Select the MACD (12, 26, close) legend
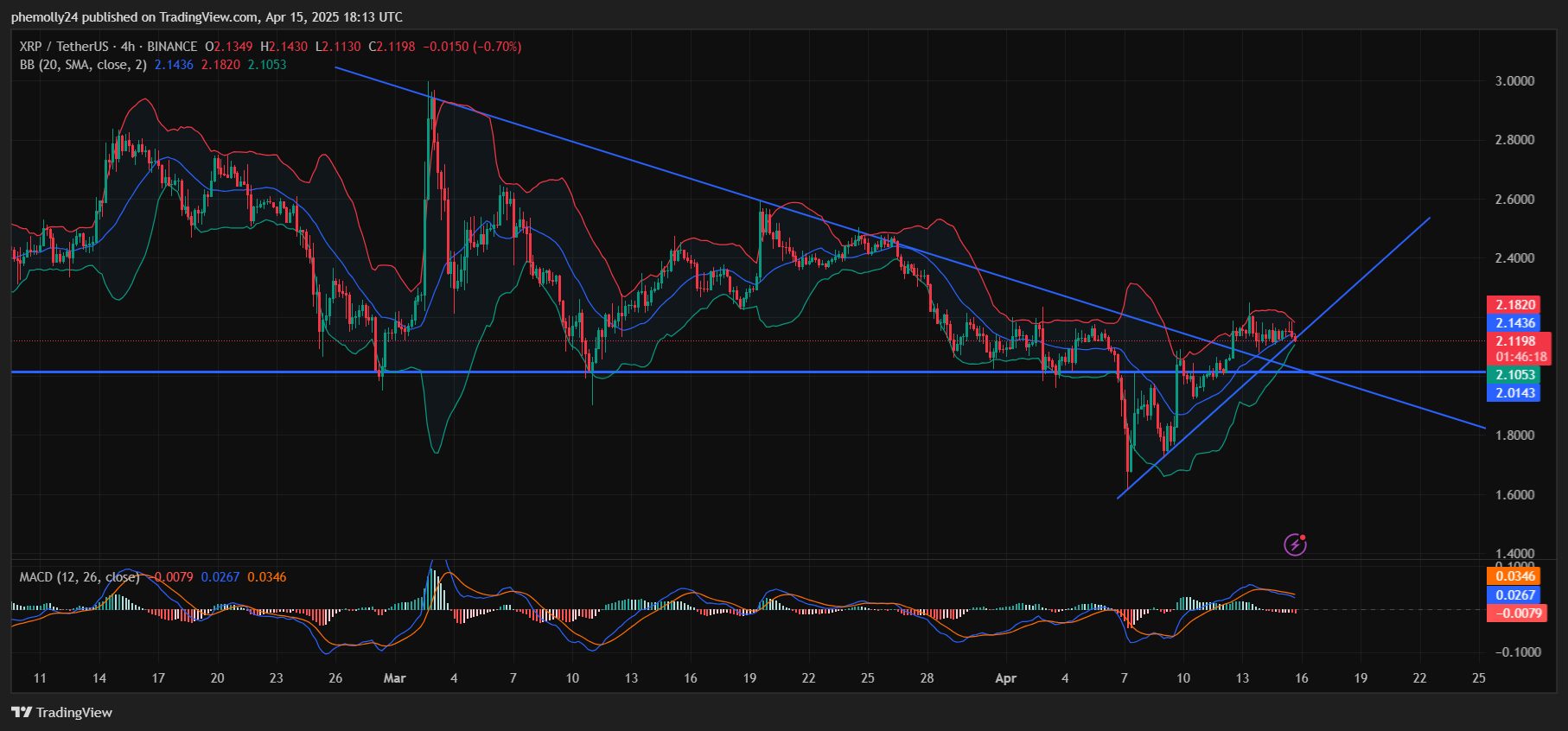 pyautogui.click(x=79, y=577)
